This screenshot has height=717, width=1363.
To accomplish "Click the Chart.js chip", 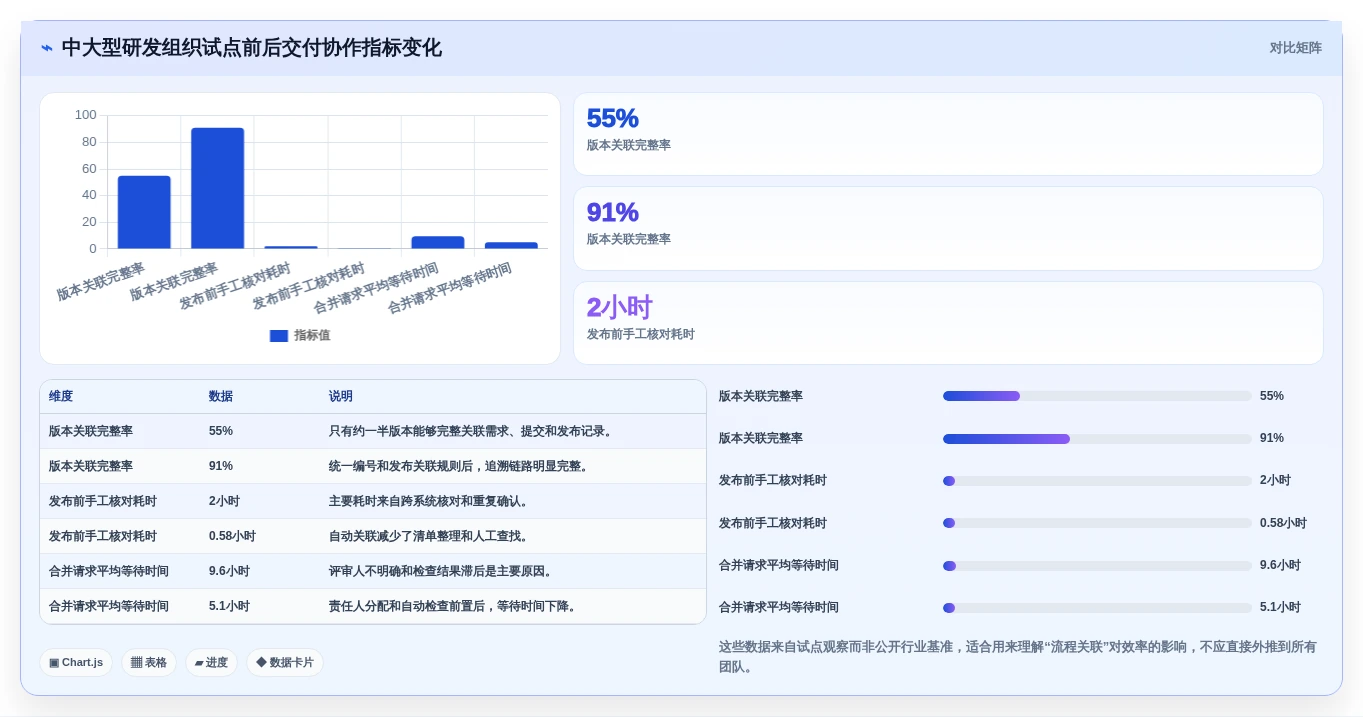I will point(76,662).
